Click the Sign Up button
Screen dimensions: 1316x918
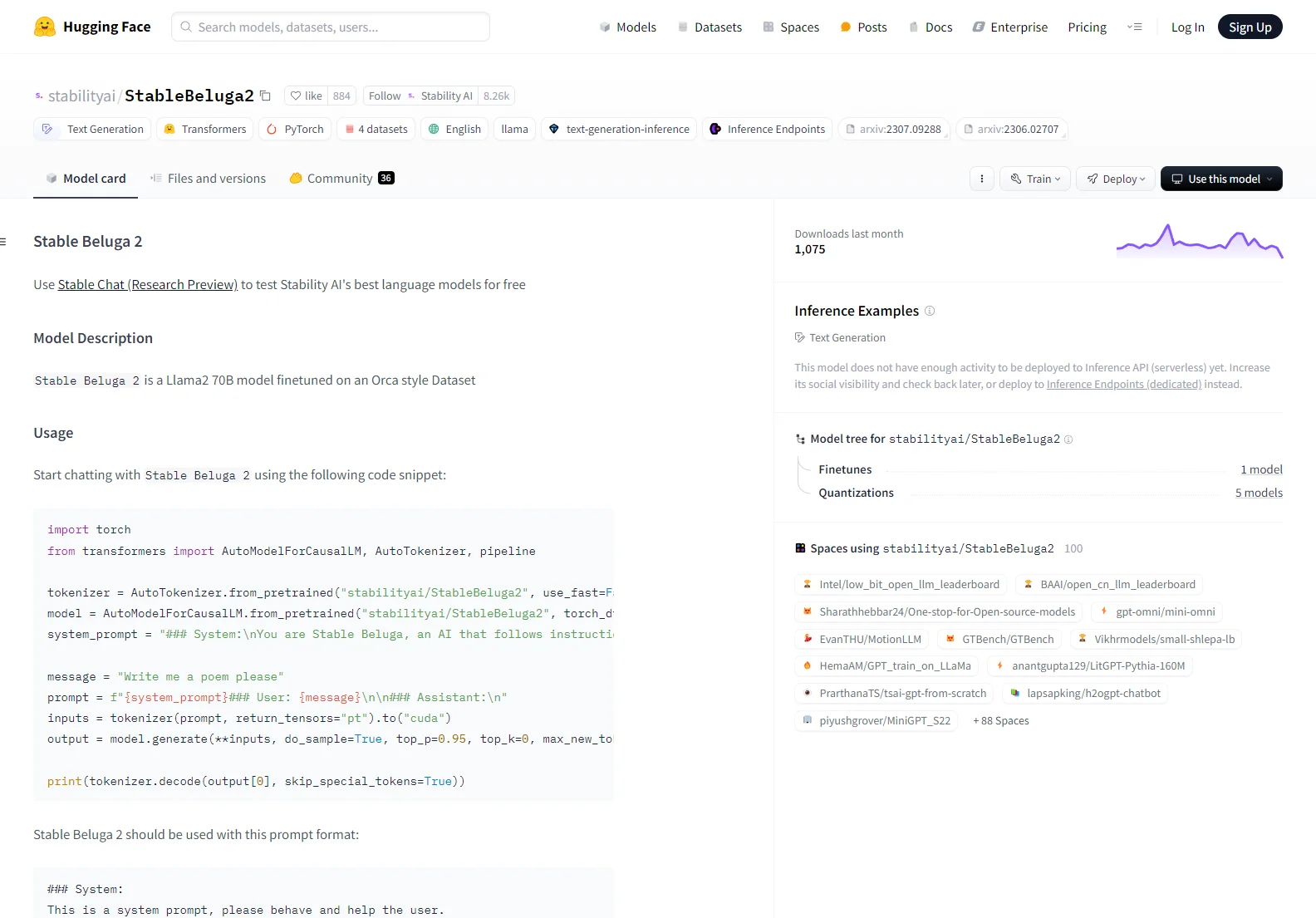tap(1250, 27)
